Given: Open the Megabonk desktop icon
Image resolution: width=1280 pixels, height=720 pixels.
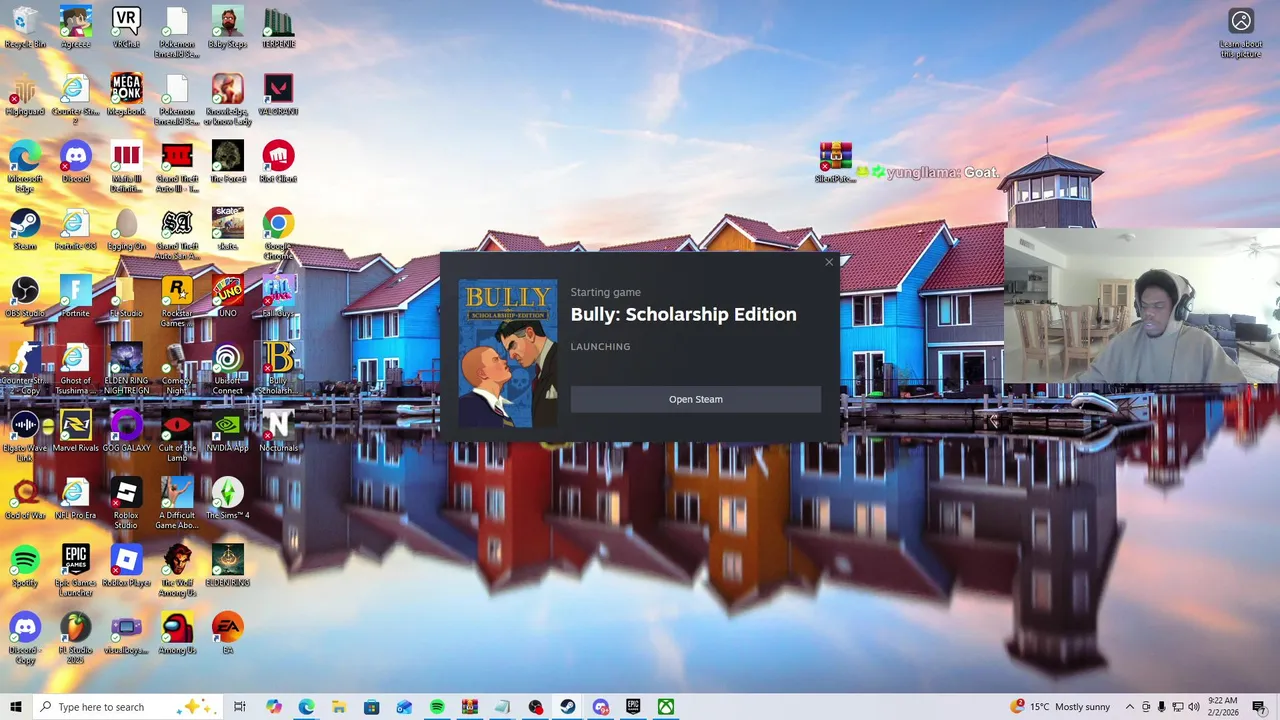Looking at the screenshot, I should (126, 94).
